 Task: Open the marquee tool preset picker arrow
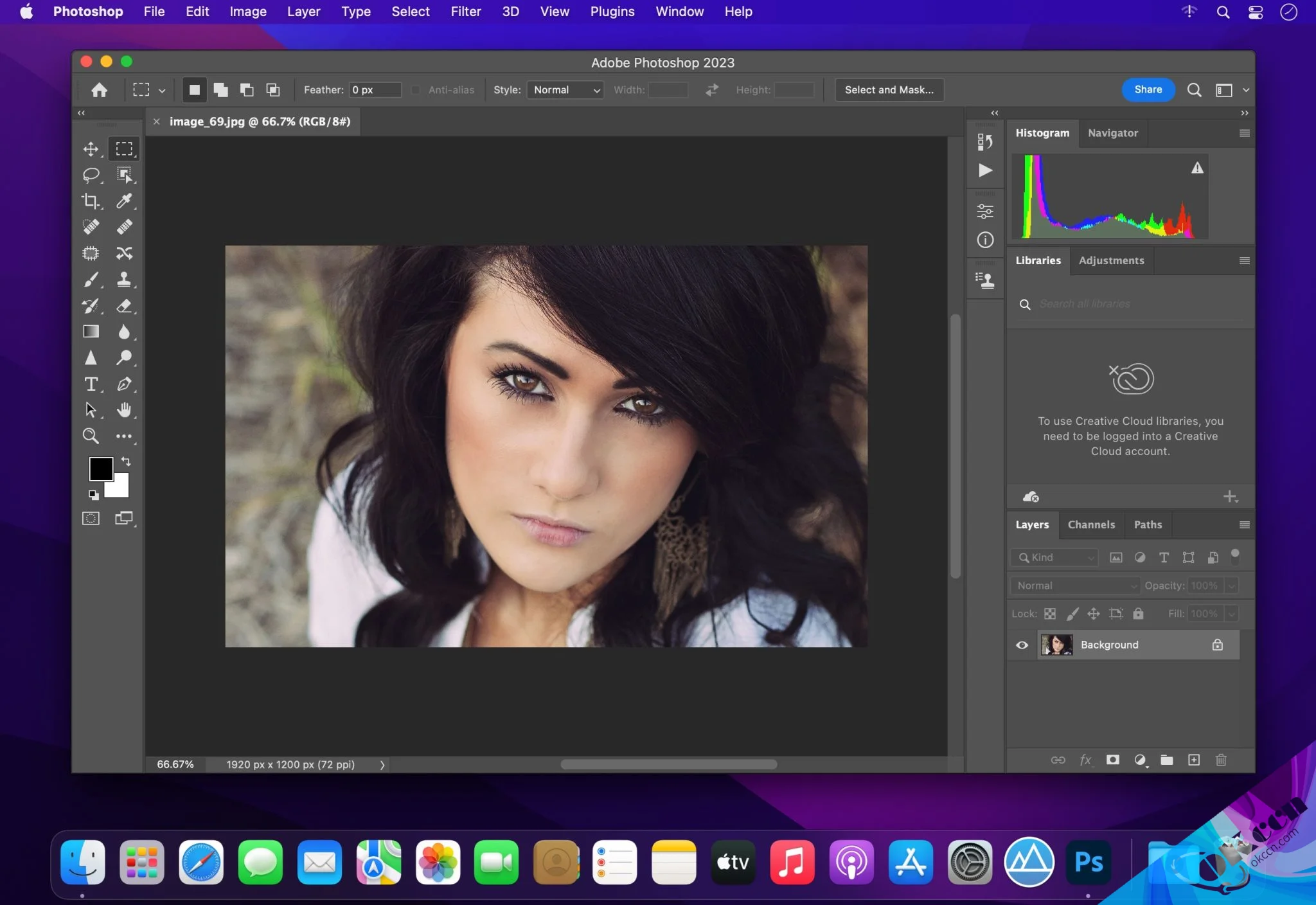point(162,91)
